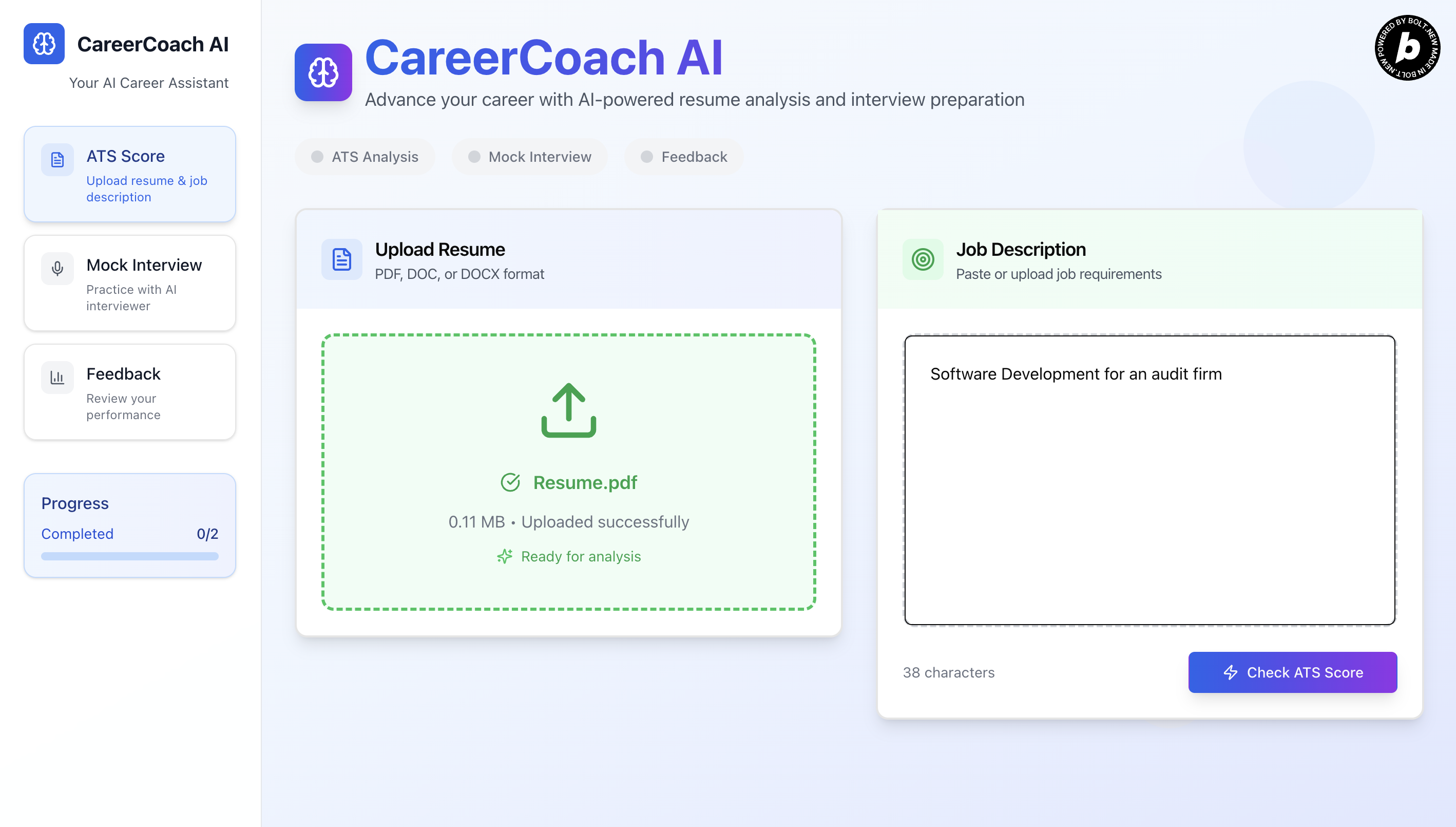Select the Mock Interview step indicator
This screenshot has height=827, width=1456.
(x=530, y=157)
